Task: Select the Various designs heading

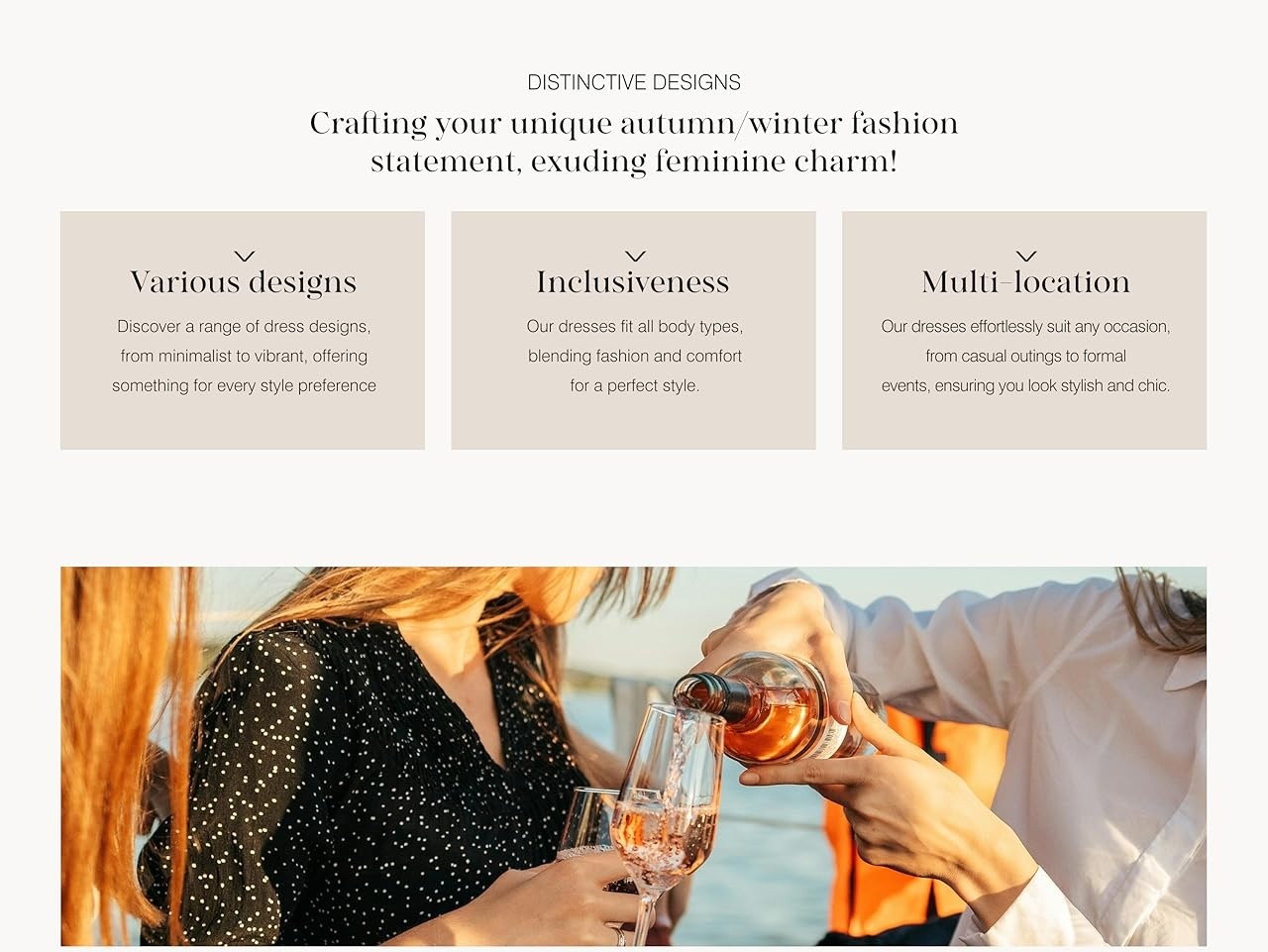Action: click(x=243, y=283)
